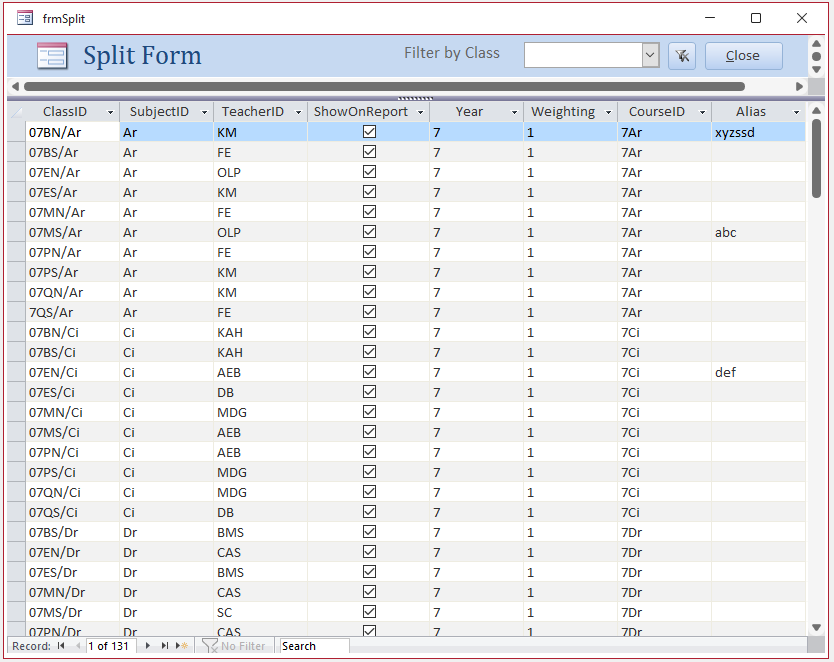Open the Filter by Class combo box dropdown
The height and width of the screenshot is (662, 834).
(x=650, y=55)
